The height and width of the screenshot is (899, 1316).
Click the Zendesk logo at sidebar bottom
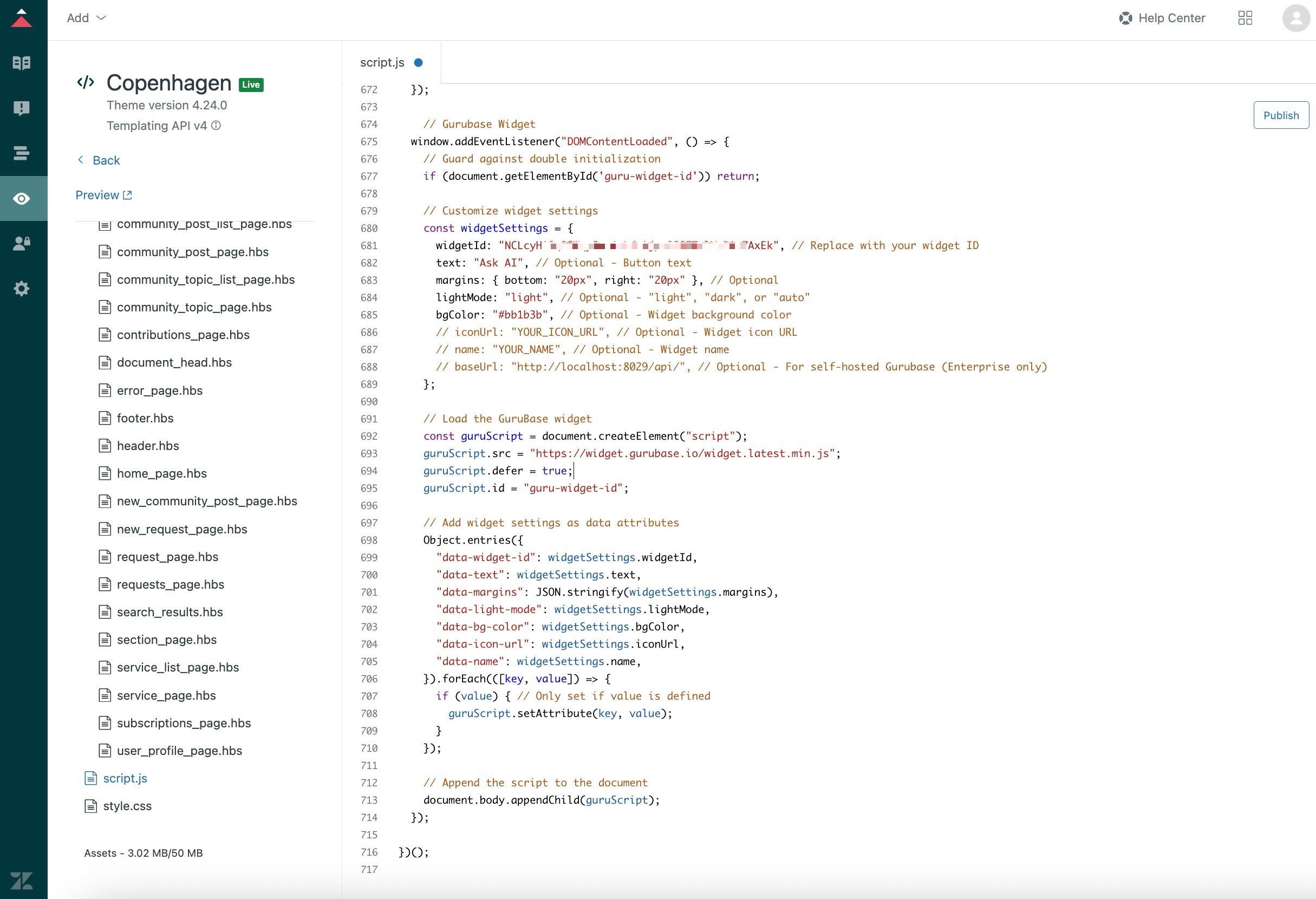[22, 881]
